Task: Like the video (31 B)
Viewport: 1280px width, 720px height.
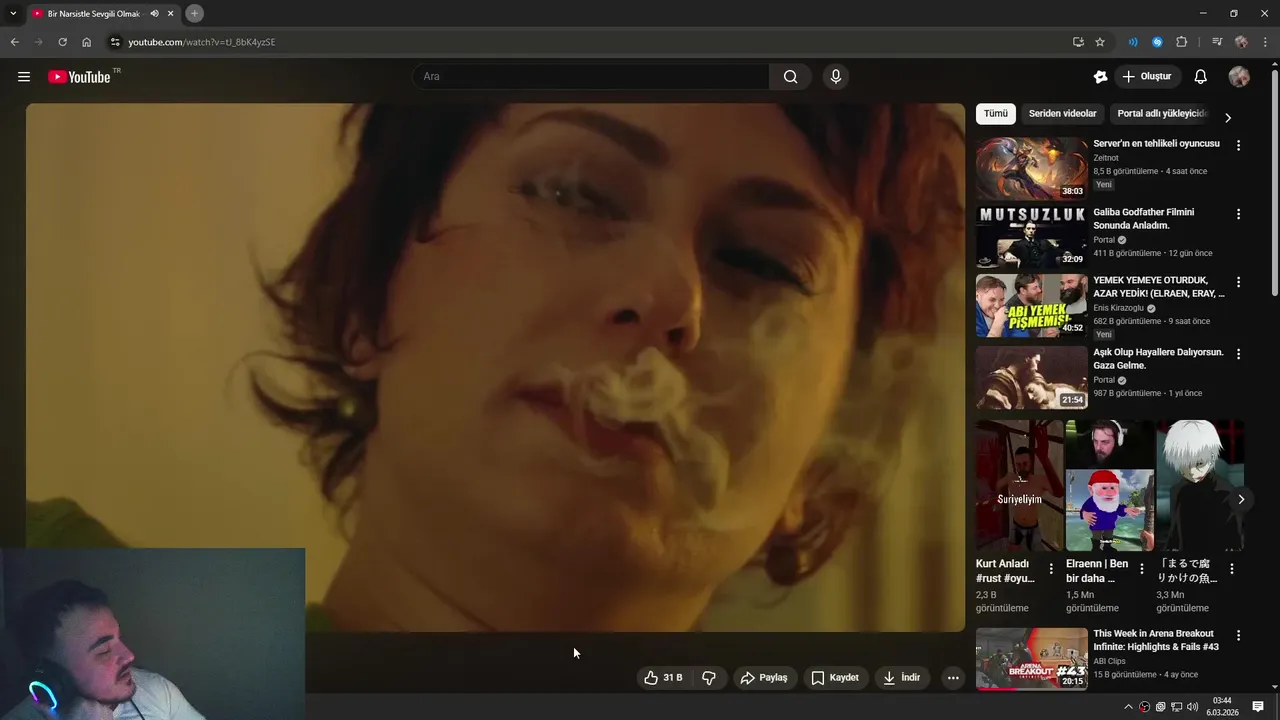Action: pos(663,678)
